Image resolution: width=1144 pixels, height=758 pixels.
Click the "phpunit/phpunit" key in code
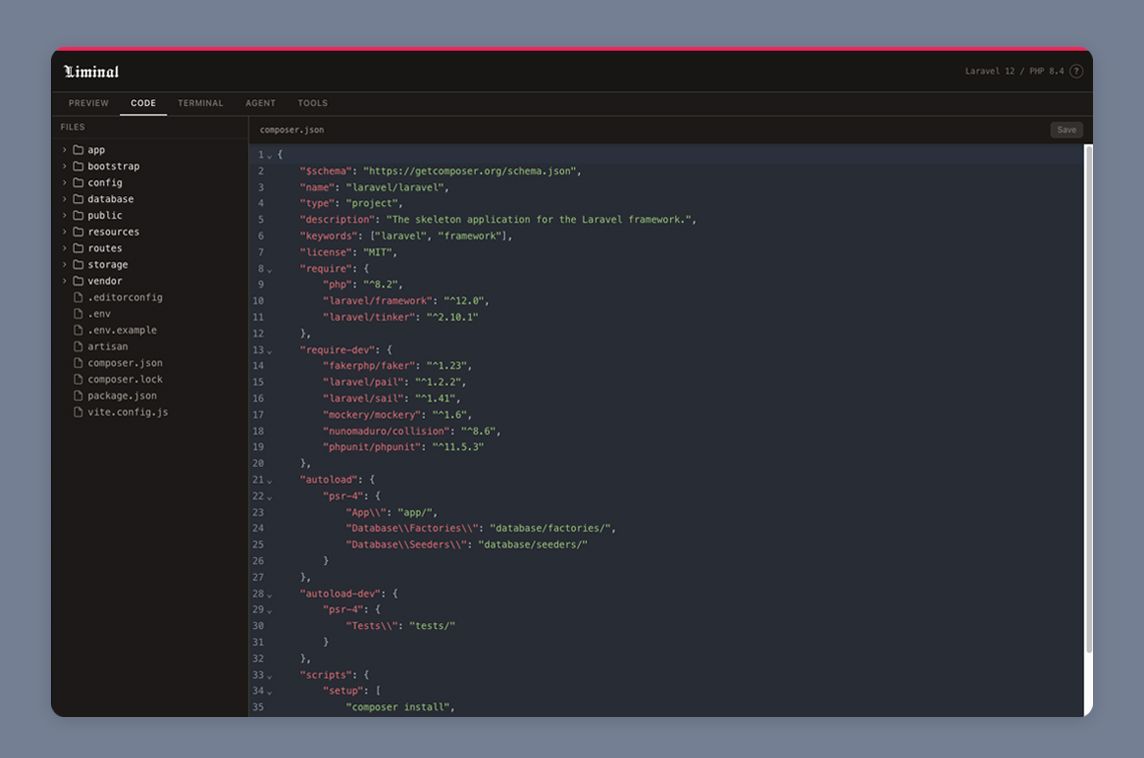pyautogui.click(x=372, y=447)
